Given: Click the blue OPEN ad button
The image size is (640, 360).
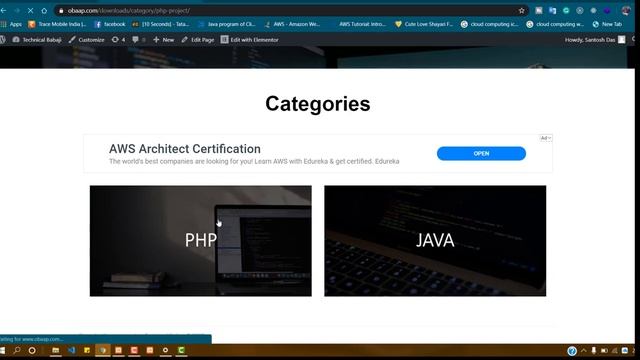Looking at the screenshot, I should 481,153.
